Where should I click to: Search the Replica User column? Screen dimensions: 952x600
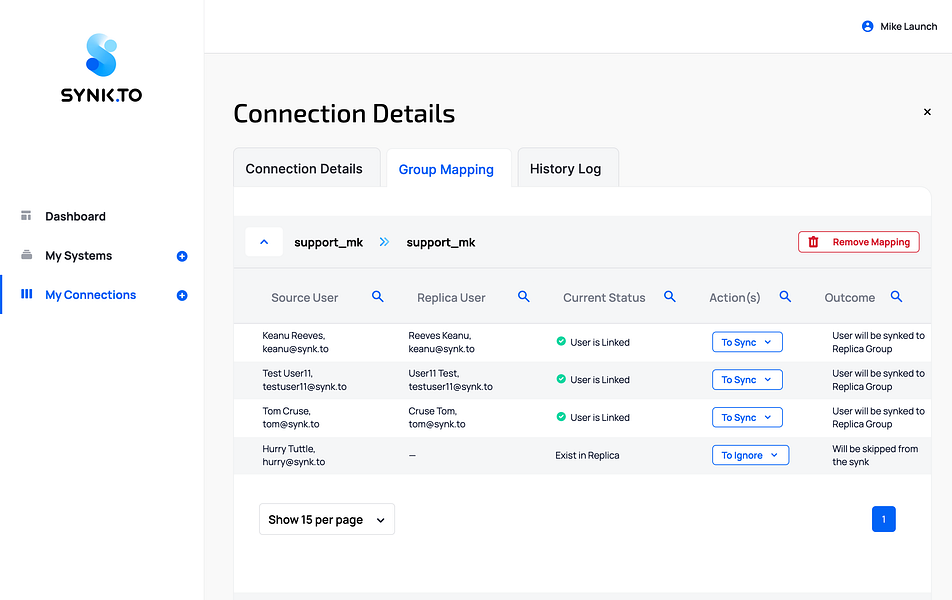pyautogui.click(x=524, y=297)
